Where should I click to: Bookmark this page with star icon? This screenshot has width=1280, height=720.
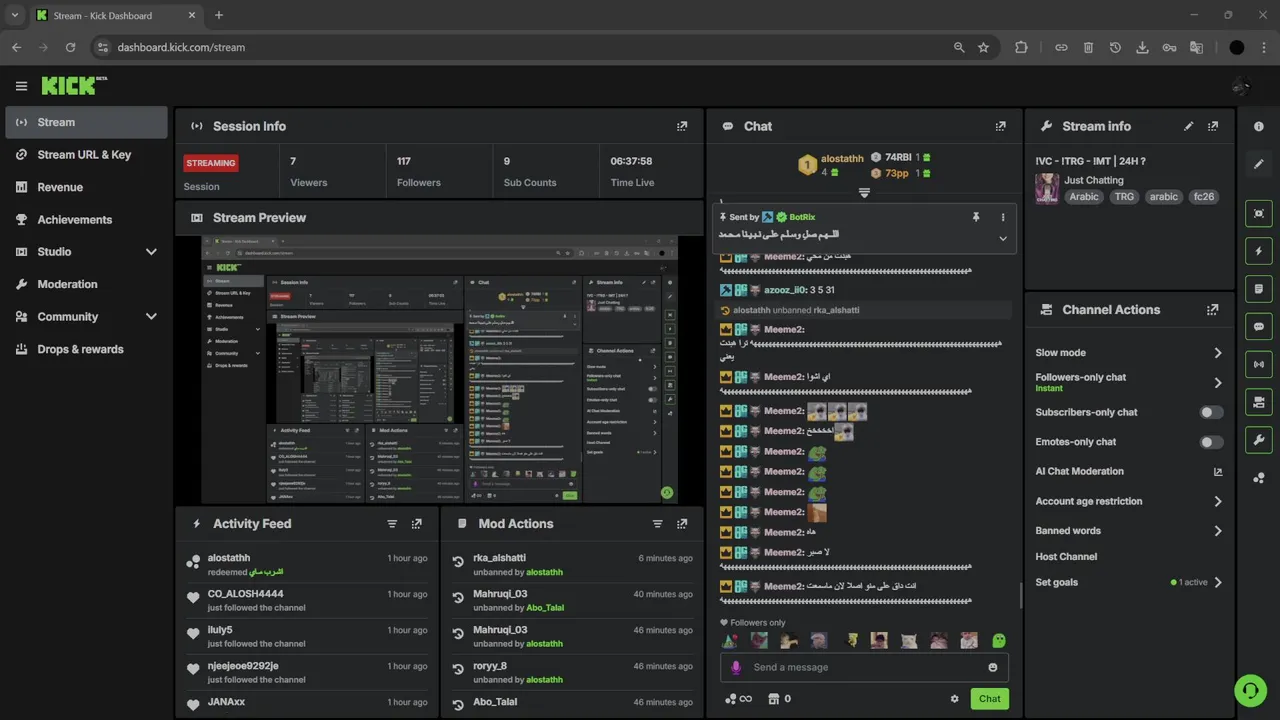click(983, 47)
